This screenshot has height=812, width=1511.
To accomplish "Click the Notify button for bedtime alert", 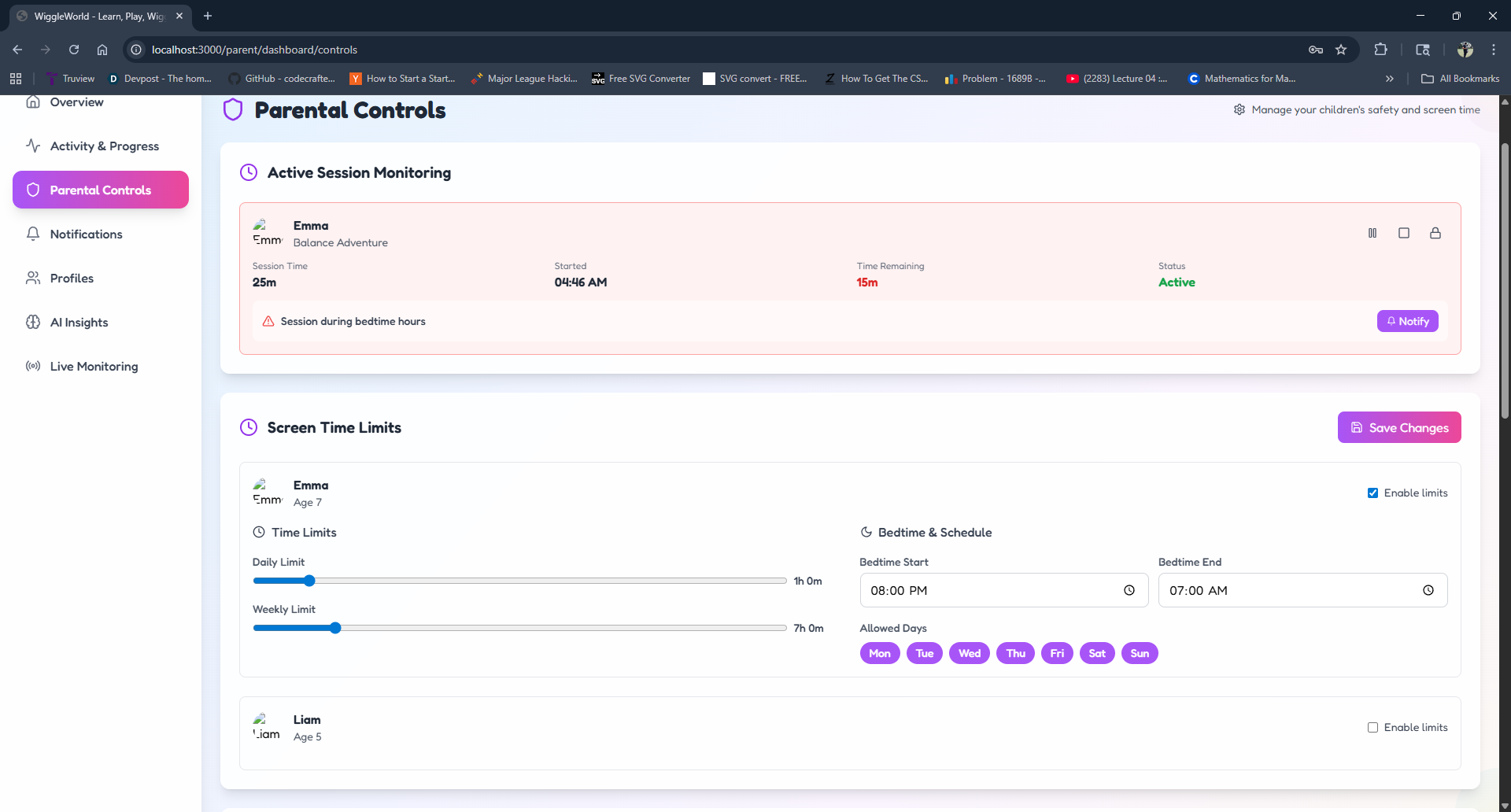I will [1408, 321].
